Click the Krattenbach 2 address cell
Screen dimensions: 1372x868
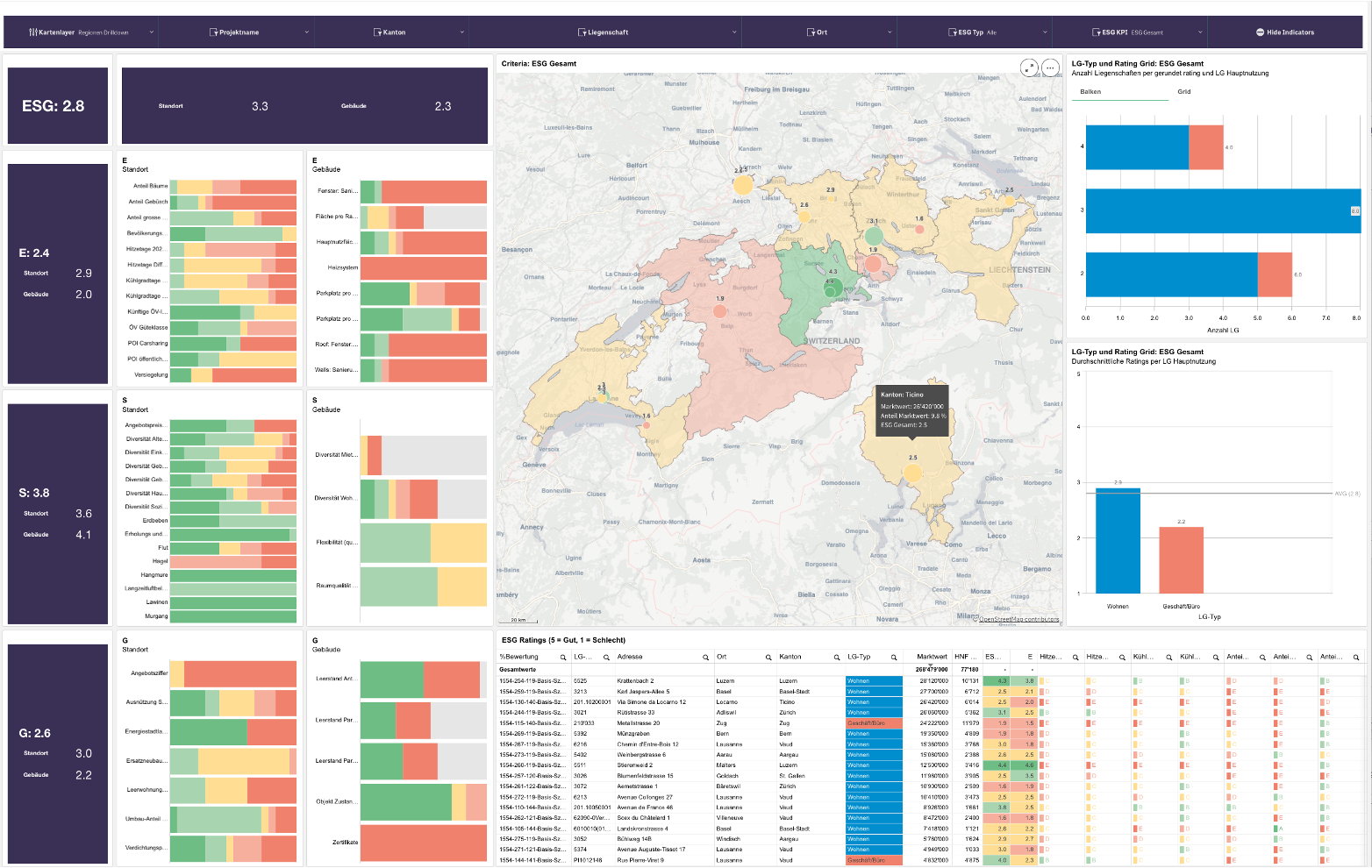click(635, 680)
